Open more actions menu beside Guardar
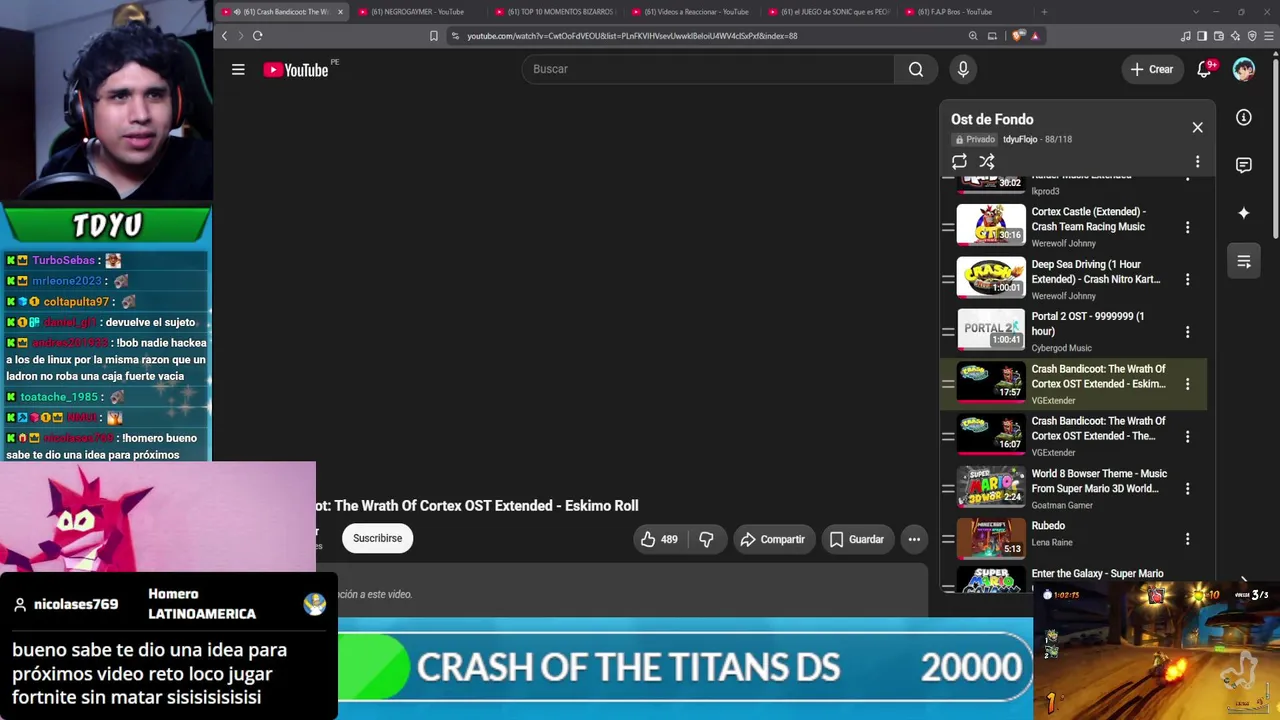1280x720 pixels. [x=914, y=540]
